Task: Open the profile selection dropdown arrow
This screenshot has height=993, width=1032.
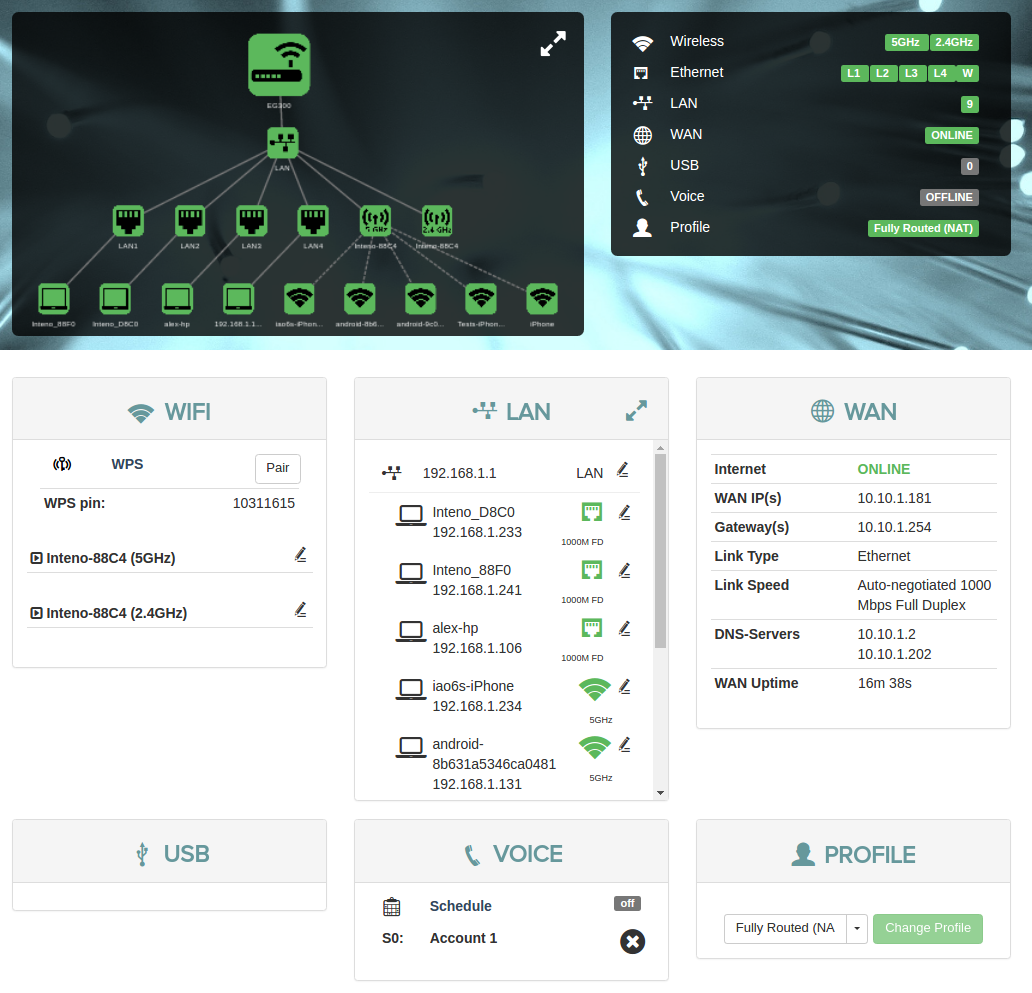Action: [x=857, y=928]
